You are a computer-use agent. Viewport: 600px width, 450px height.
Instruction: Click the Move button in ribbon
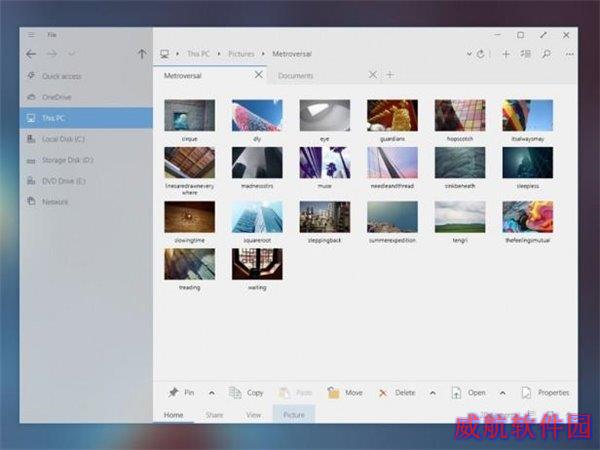point(345,393)
